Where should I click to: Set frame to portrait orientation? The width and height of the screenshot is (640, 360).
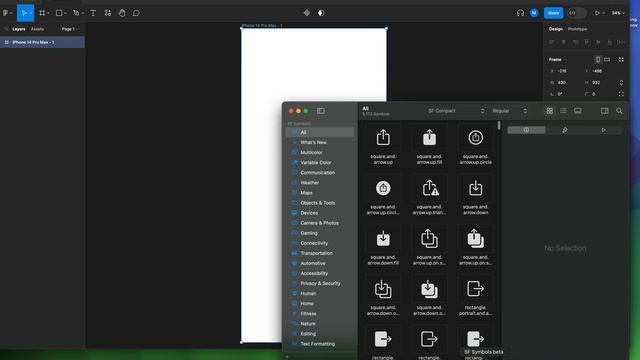tap(598, 60)
